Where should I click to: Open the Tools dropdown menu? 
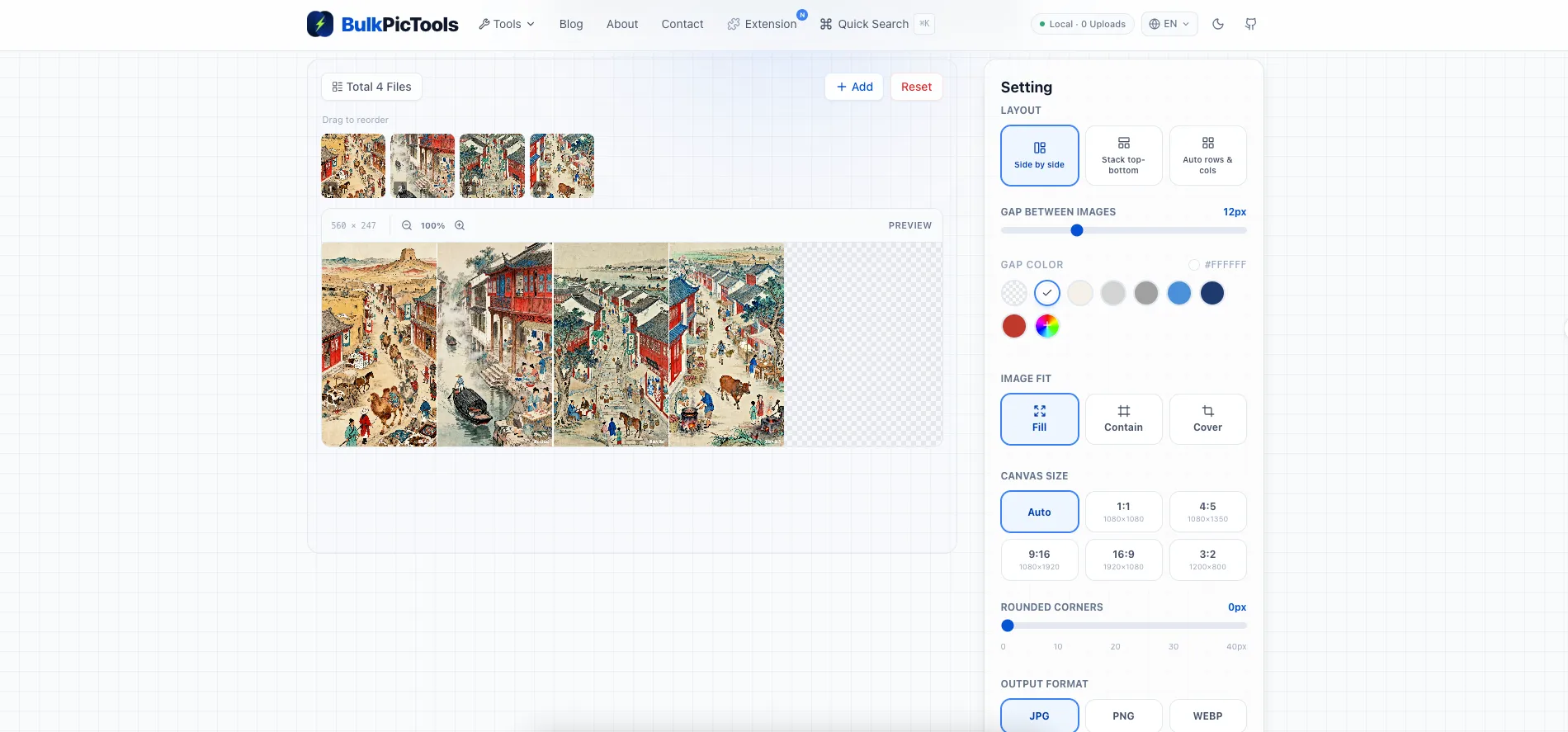click(x=507, y=24)
